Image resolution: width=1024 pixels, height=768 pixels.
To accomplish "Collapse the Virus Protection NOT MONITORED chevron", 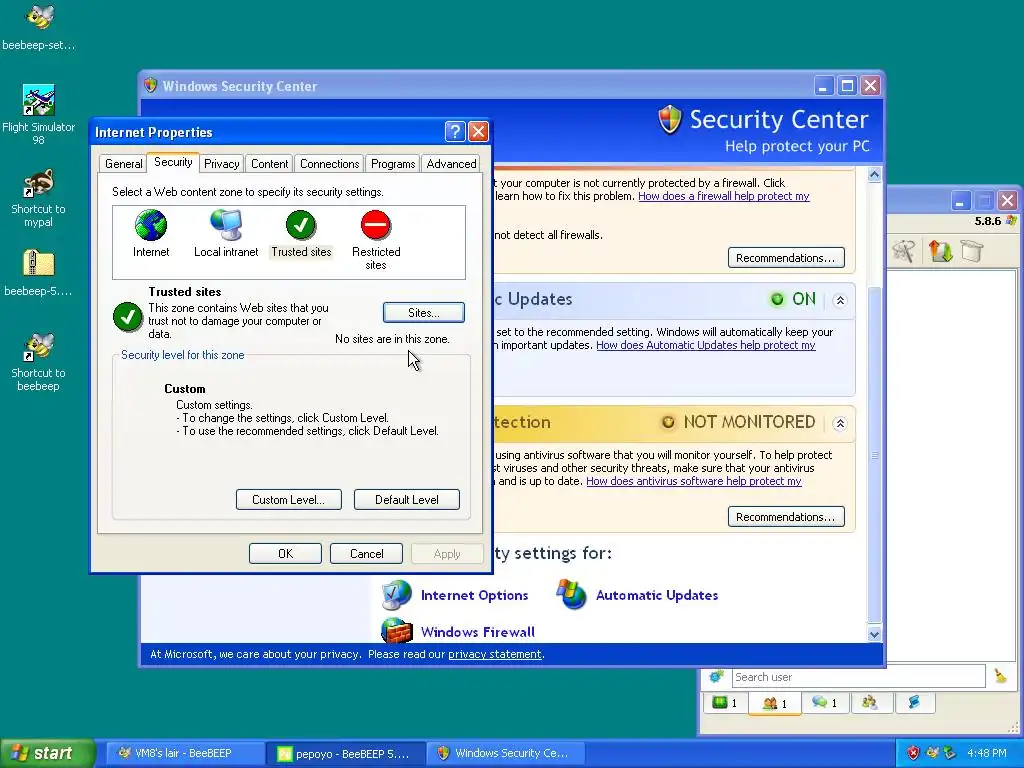I will click(x=840, y=423).
